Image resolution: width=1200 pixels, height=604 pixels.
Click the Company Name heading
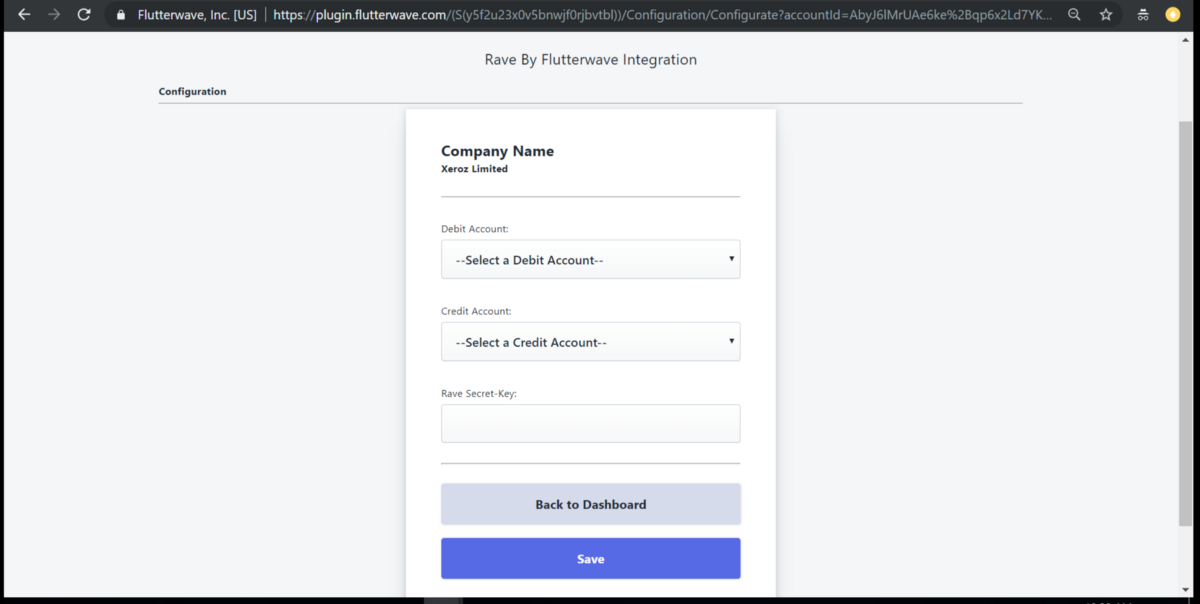click(x=497, y=151)
